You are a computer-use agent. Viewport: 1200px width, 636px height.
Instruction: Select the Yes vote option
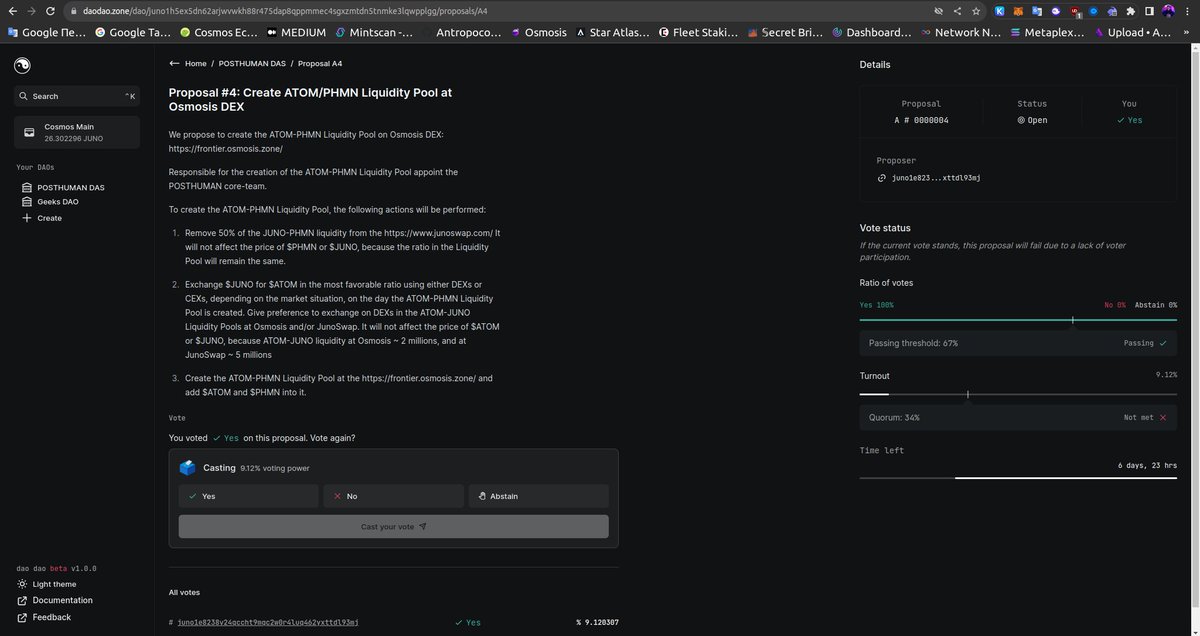pyautogui.click(x=249, y=496)
